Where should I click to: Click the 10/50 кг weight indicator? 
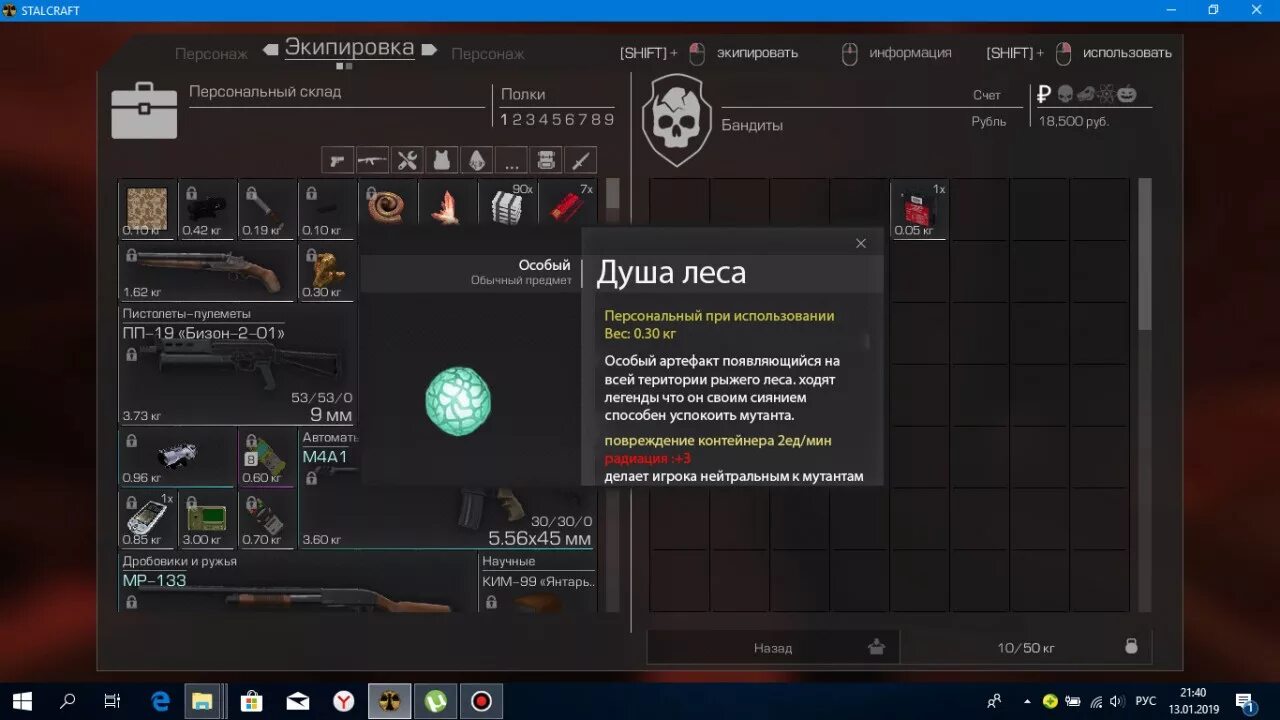[x=1026, y=647]
